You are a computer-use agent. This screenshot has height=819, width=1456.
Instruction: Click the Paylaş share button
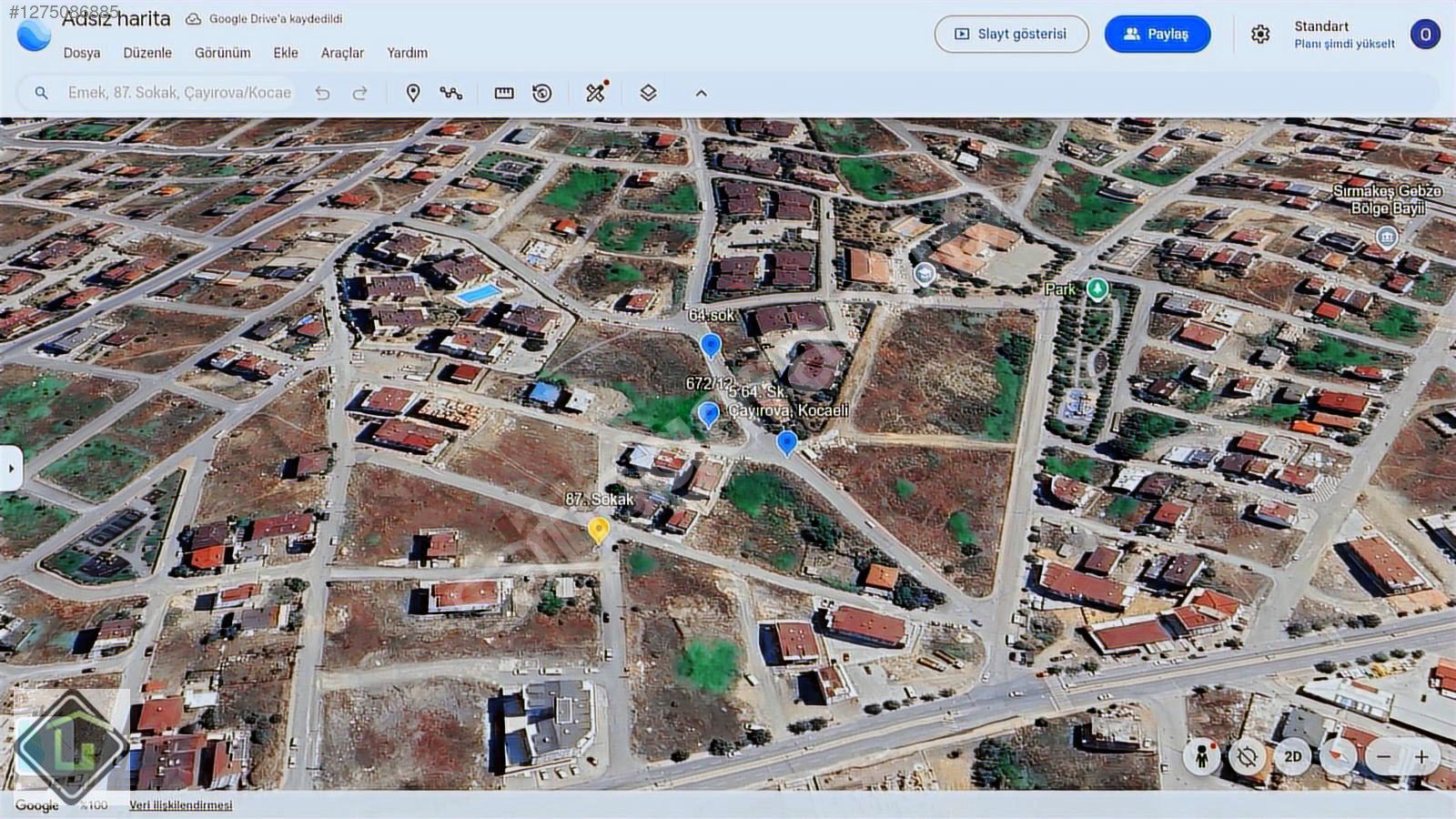(x=1157, y=35)
